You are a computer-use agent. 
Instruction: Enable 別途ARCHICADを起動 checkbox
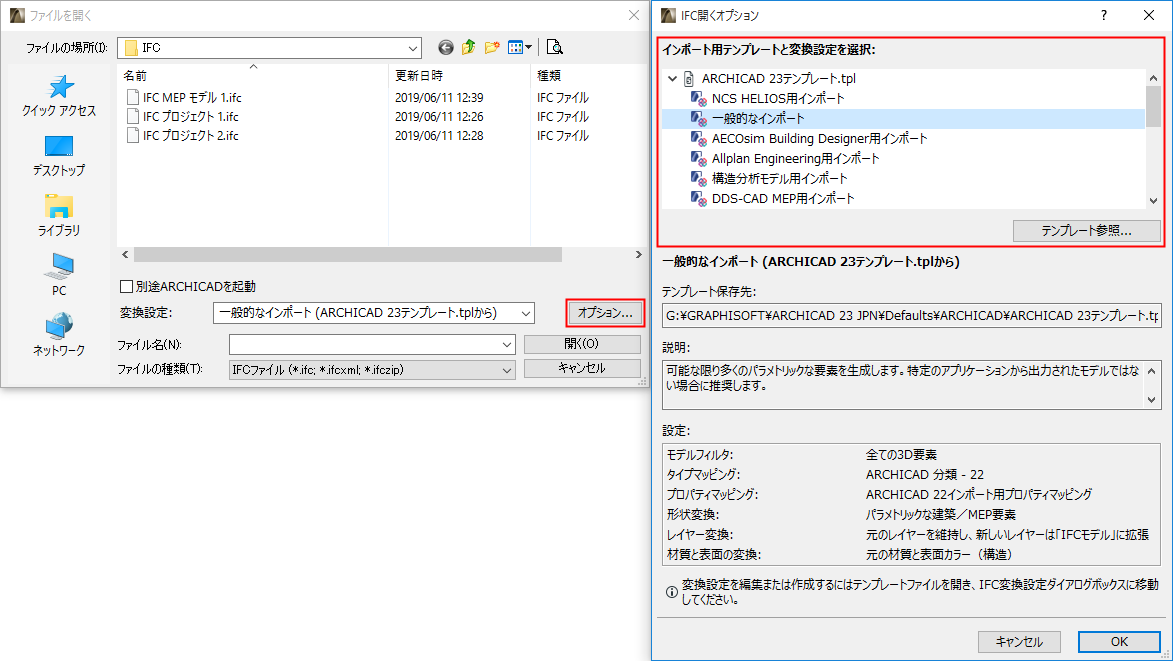pyautogui.click(x=126, y=286)
